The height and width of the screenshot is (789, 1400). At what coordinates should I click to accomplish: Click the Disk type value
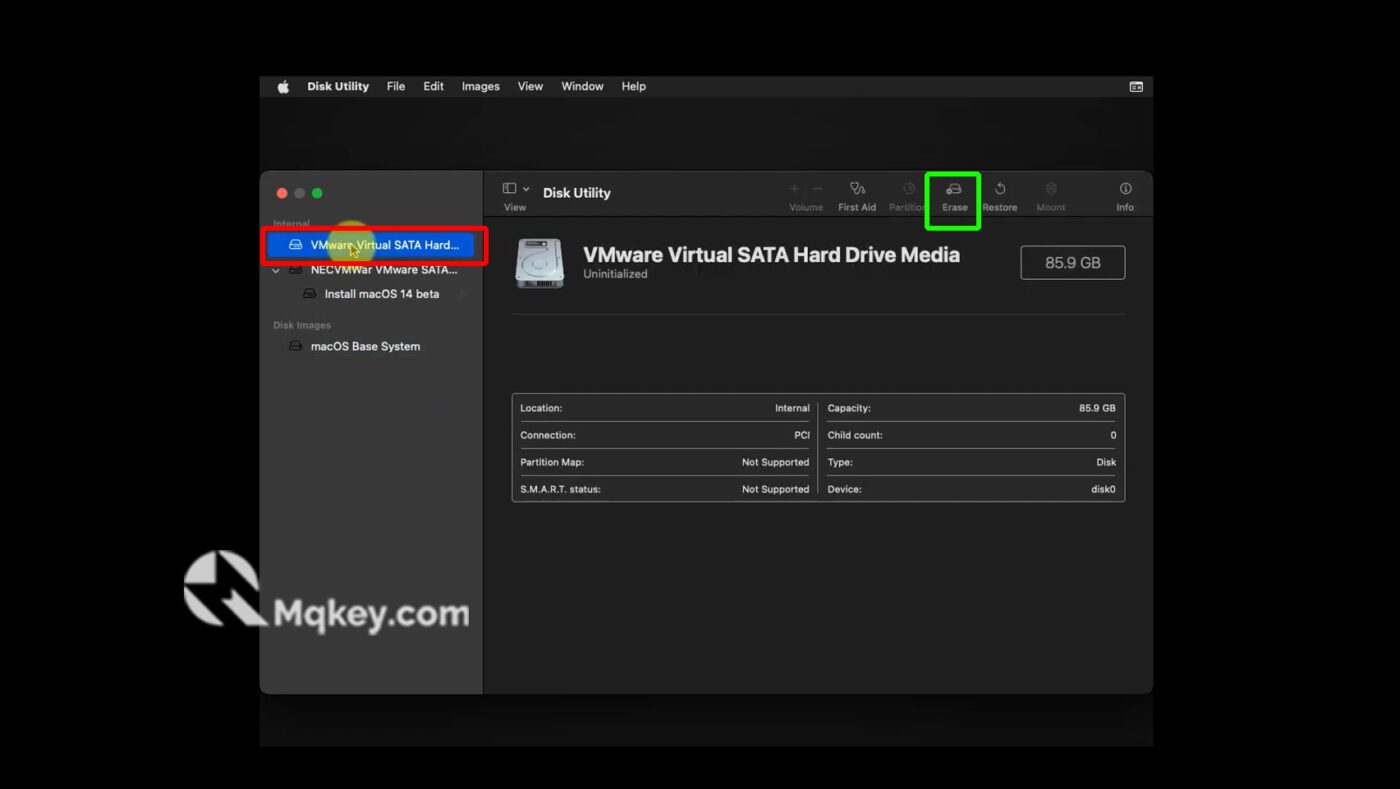[1106, 463]
